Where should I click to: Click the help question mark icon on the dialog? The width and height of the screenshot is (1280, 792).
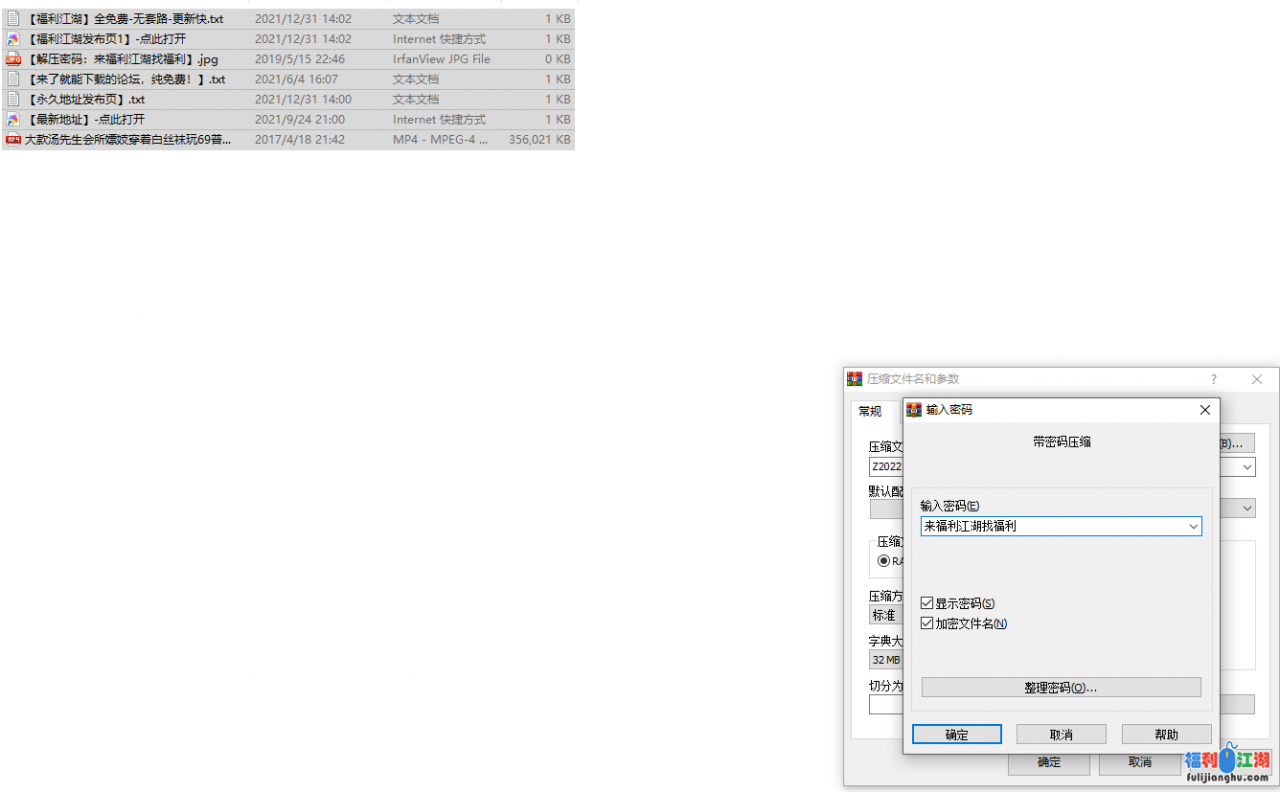[1213, 379]
